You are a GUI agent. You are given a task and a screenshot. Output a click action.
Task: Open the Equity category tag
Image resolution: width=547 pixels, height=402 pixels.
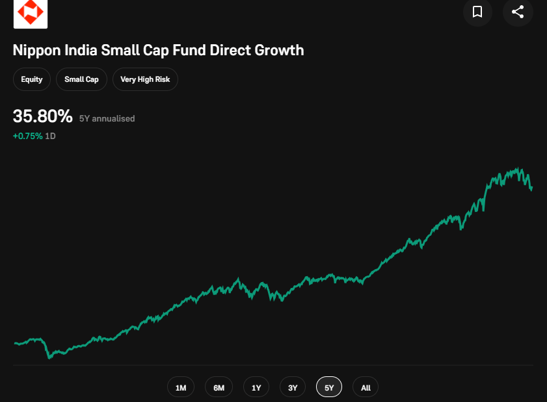[x=32, y=79]
